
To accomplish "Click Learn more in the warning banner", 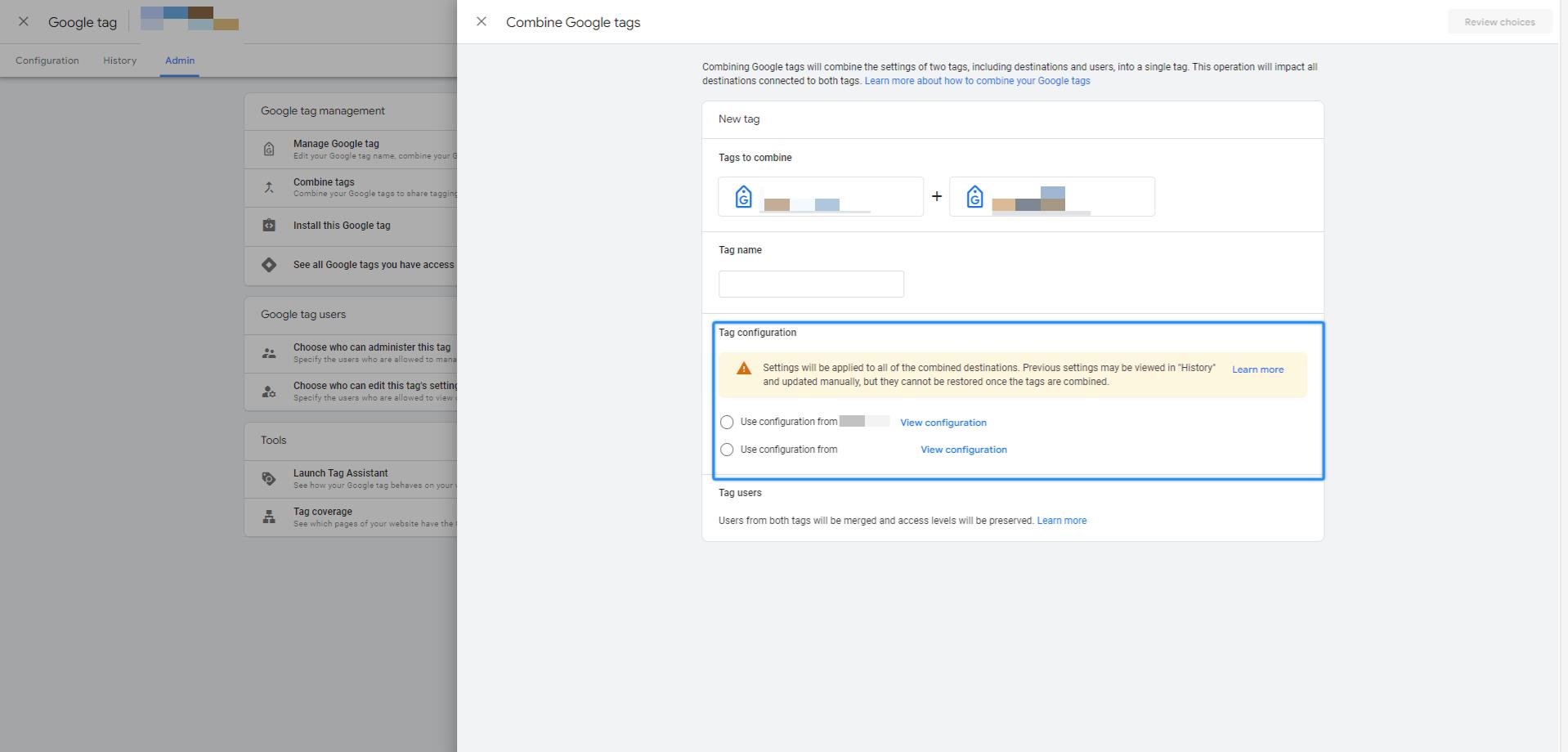I will (x=1257, y=369).
